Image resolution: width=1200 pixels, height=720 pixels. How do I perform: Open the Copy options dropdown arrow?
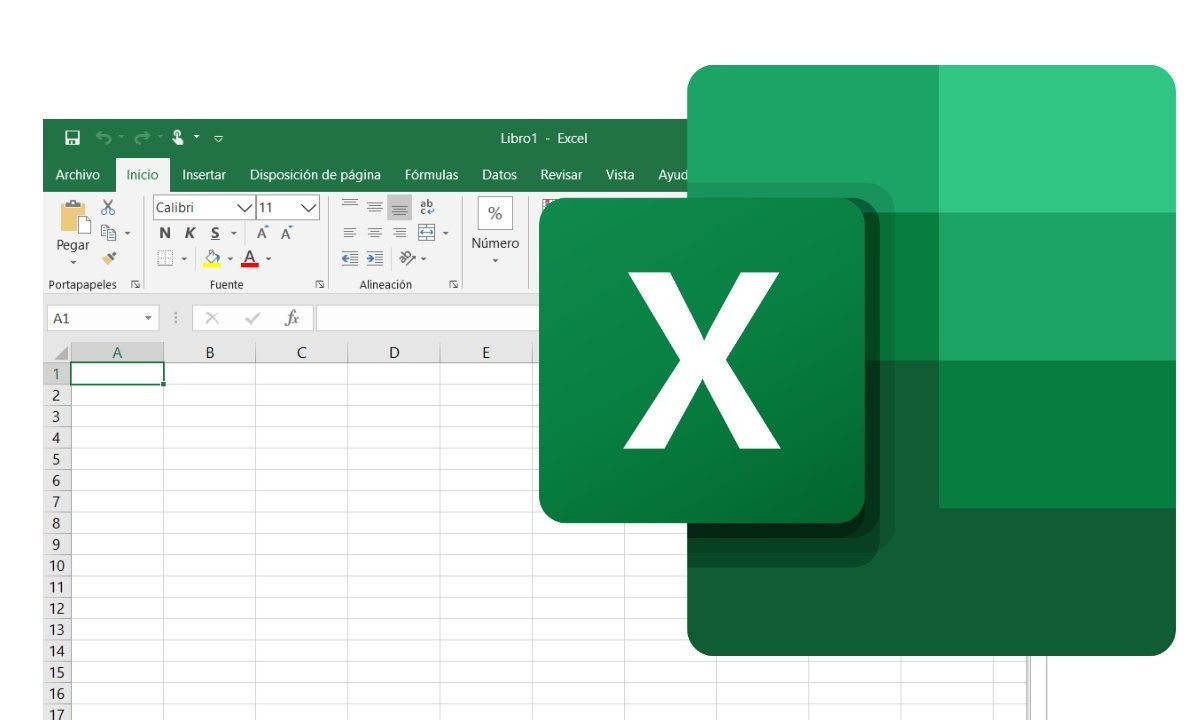tap(127, 234)
